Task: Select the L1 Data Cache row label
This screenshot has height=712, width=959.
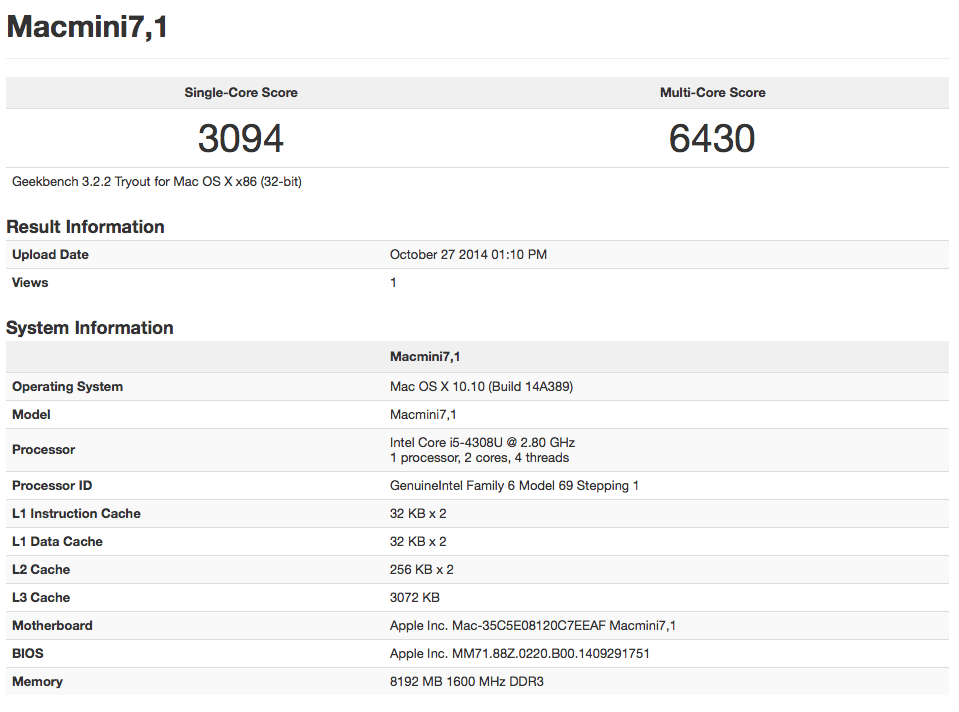Action: [x=57, y=542]
